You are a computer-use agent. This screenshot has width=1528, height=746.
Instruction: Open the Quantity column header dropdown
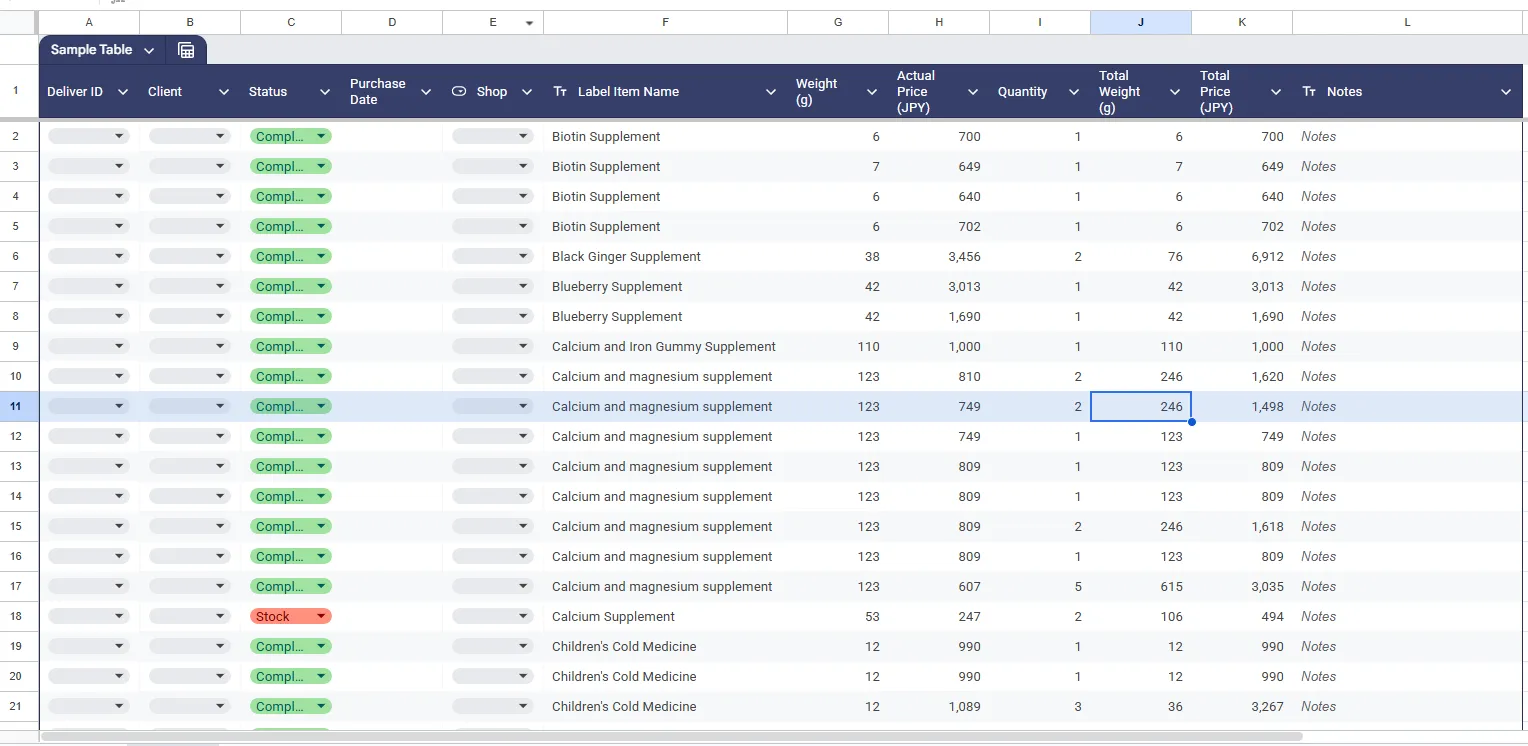tap(1074, 92)
